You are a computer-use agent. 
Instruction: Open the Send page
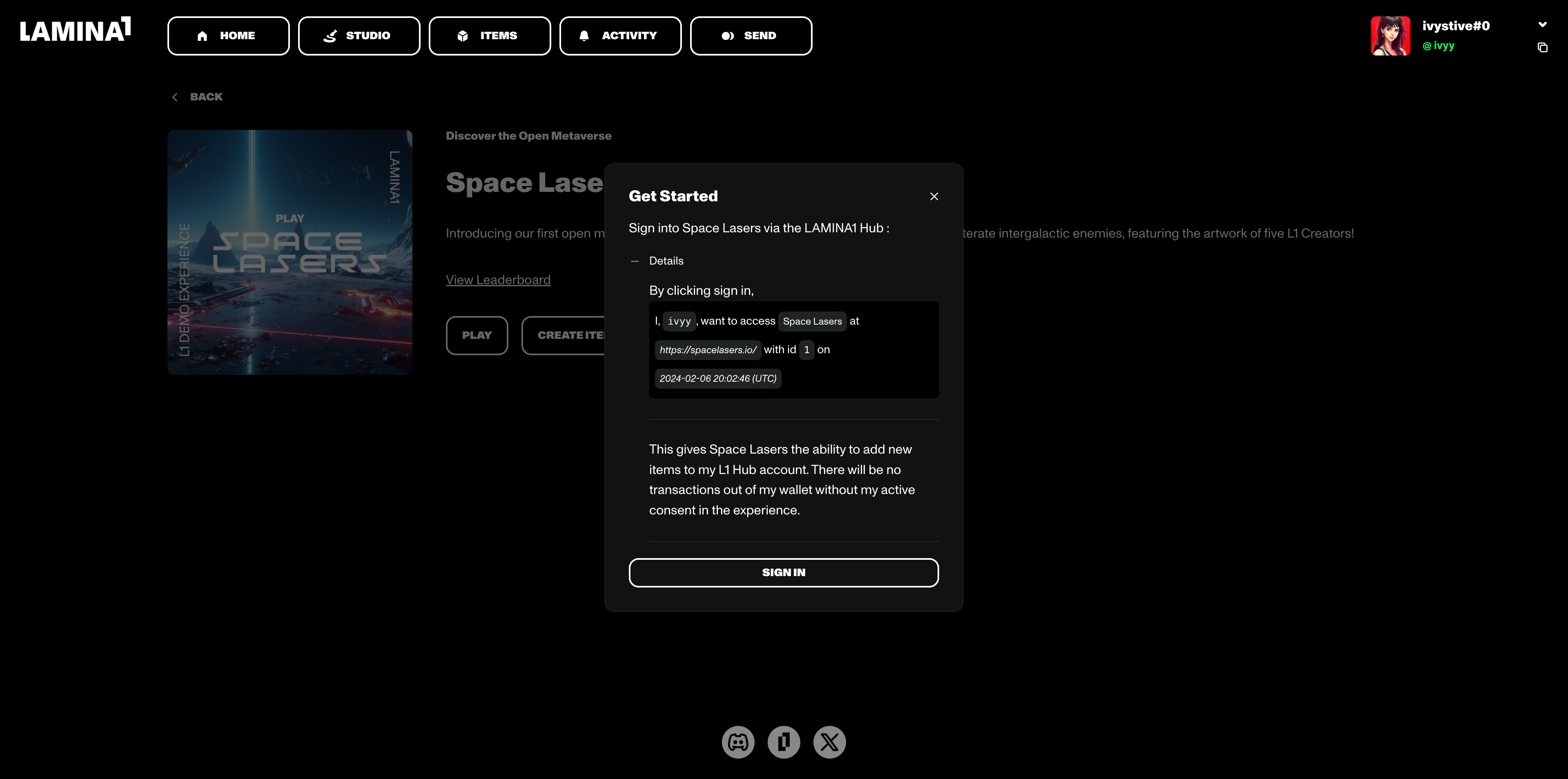coord(751,36)
